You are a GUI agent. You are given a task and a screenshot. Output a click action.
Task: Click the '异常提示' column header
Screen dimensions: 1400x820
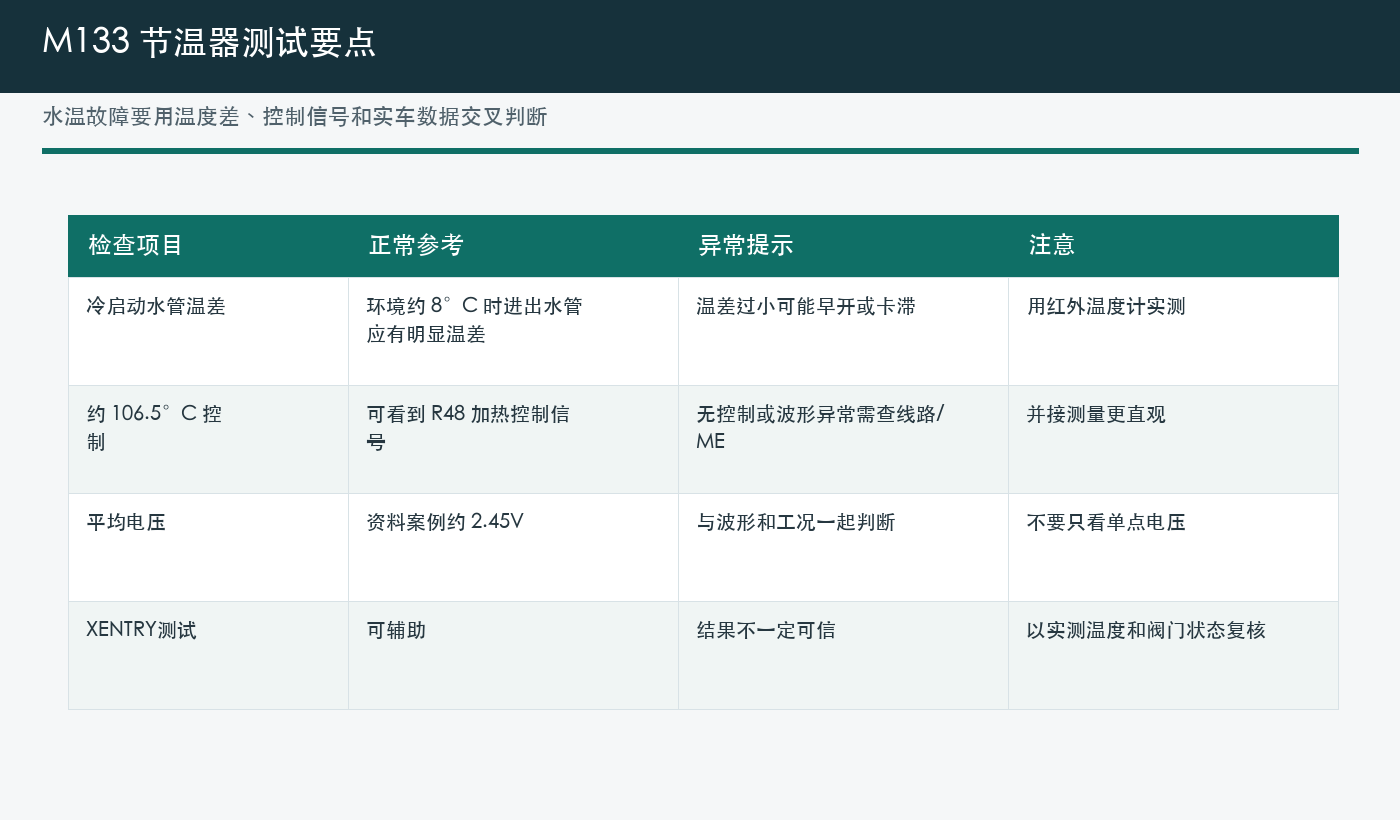click(x=843, y=246)
